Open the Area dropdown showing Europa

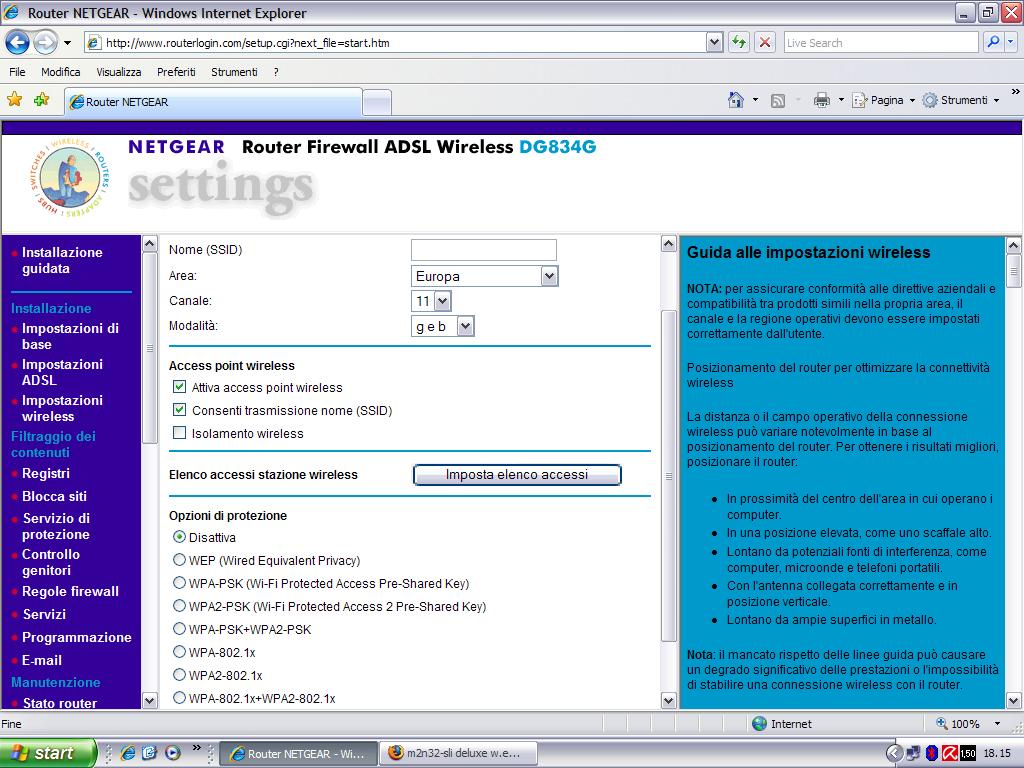pyautogui.click(x=485, y=276)
